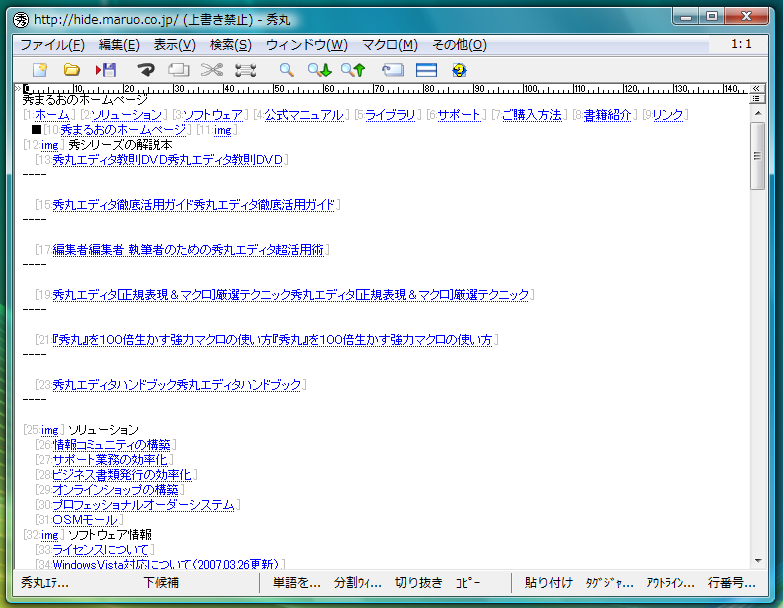The width and height of the screenshot is (783, 608).
Task: Follow the ソリューション navigation link
Action: pos(127,115)
